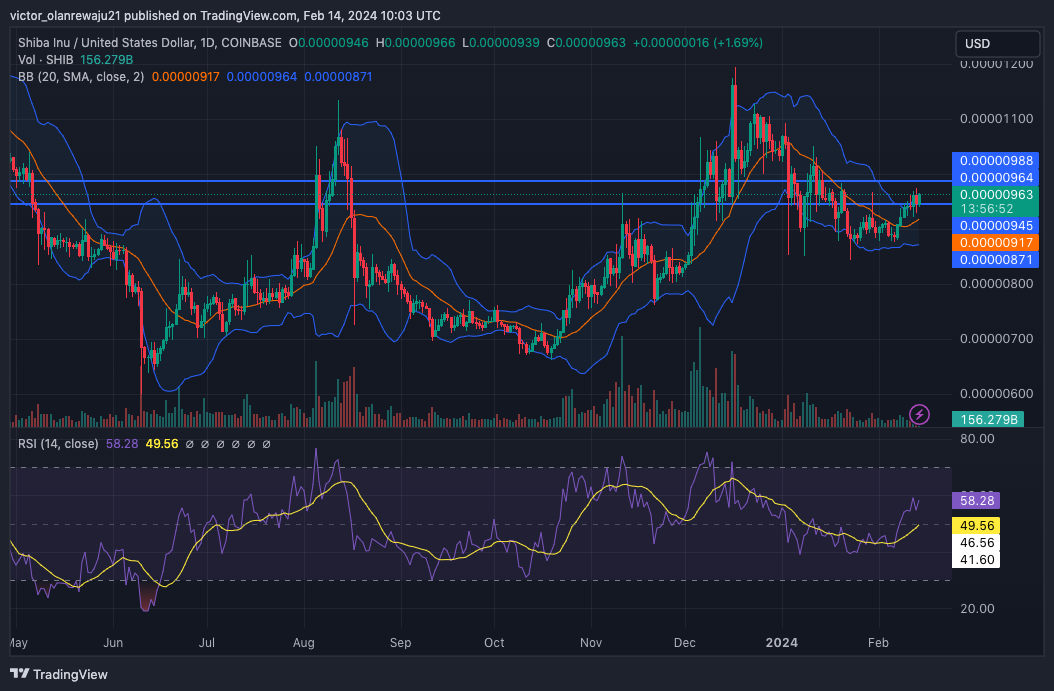Select the orange BB basis value 0.00000917
Screen dimensions: 1054x691
pos(186,77)
